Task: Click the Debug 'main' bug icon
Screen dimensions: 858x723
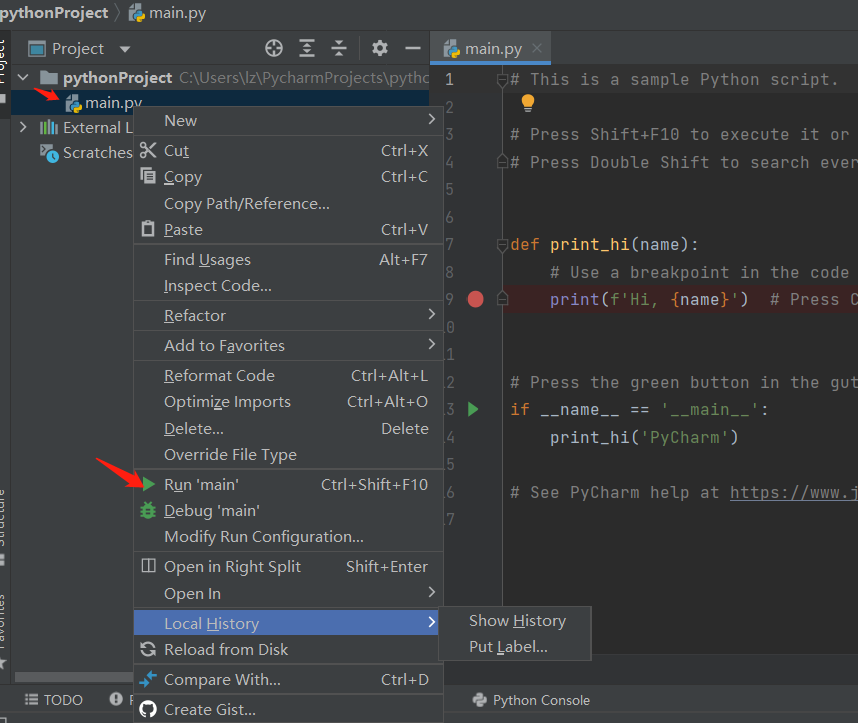Action: 148,510
